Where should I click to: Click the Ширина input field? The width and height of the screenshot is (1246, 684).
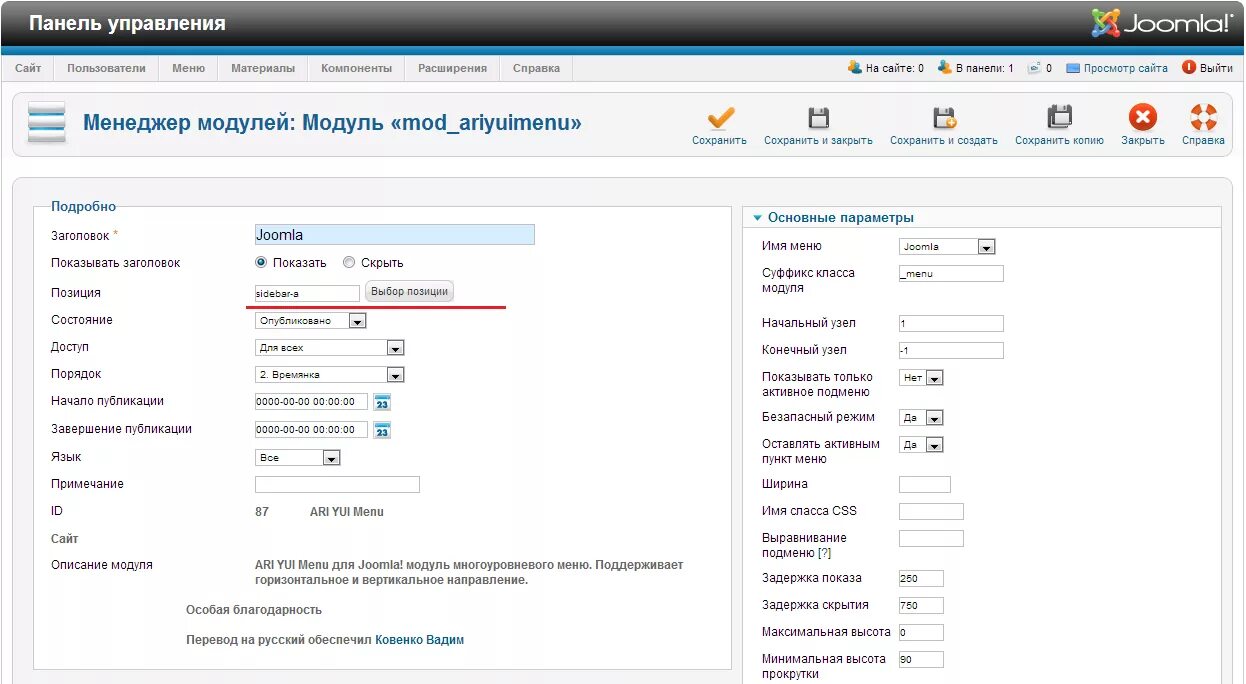925,485
